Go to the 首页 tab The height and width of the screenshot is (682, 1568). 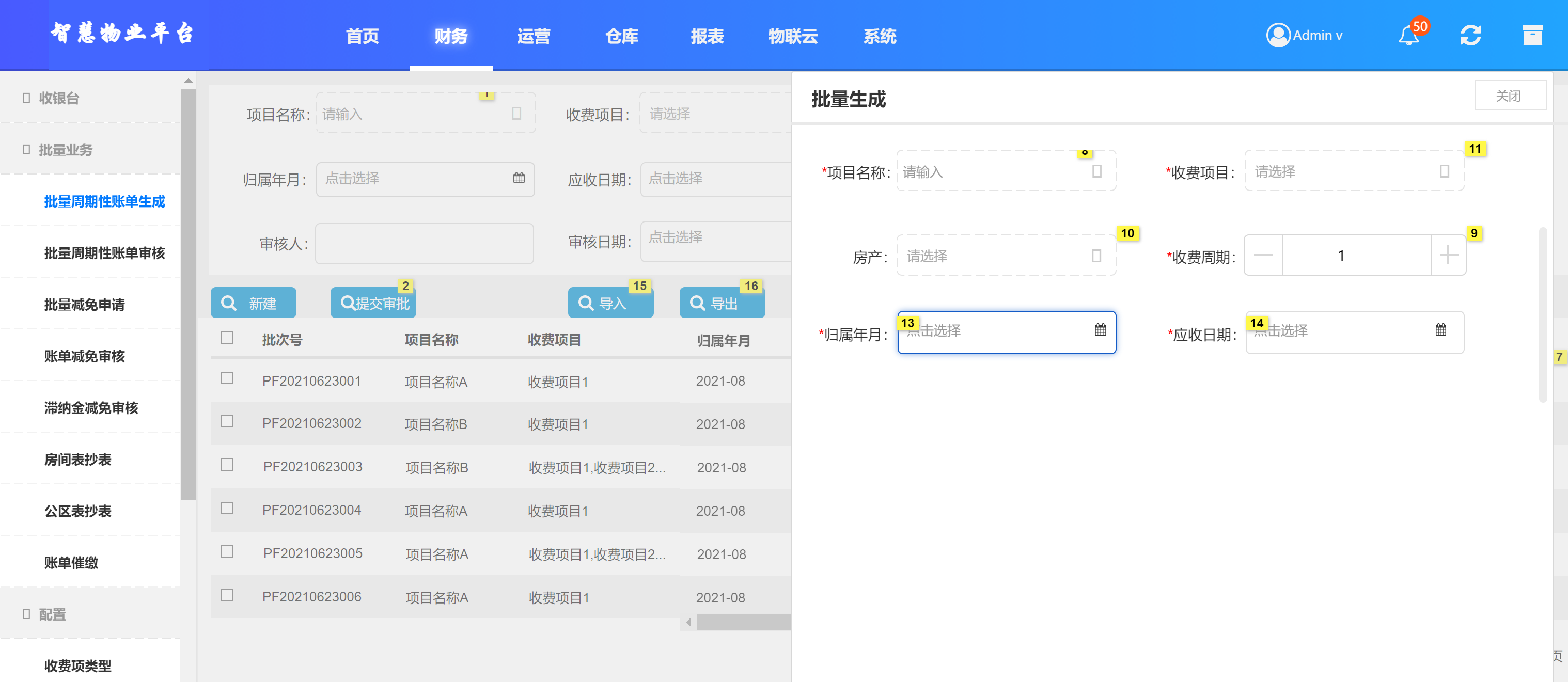pyautogui.click(x=363, y=37)
